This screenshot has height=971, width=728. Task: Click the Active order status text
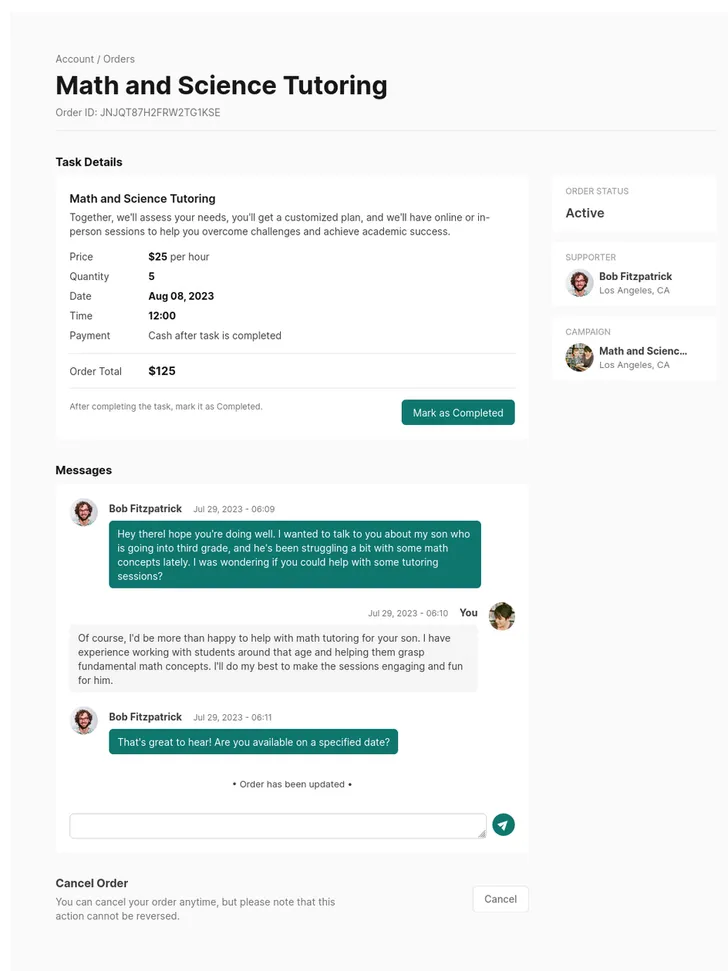point(585,213)
